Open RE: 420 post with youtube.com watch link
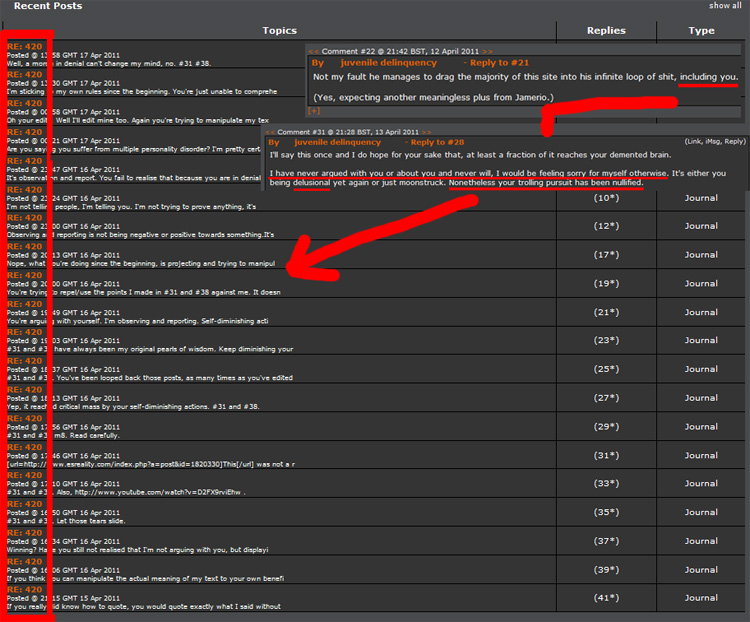This screenshot has width=750, height=622. 25,475
